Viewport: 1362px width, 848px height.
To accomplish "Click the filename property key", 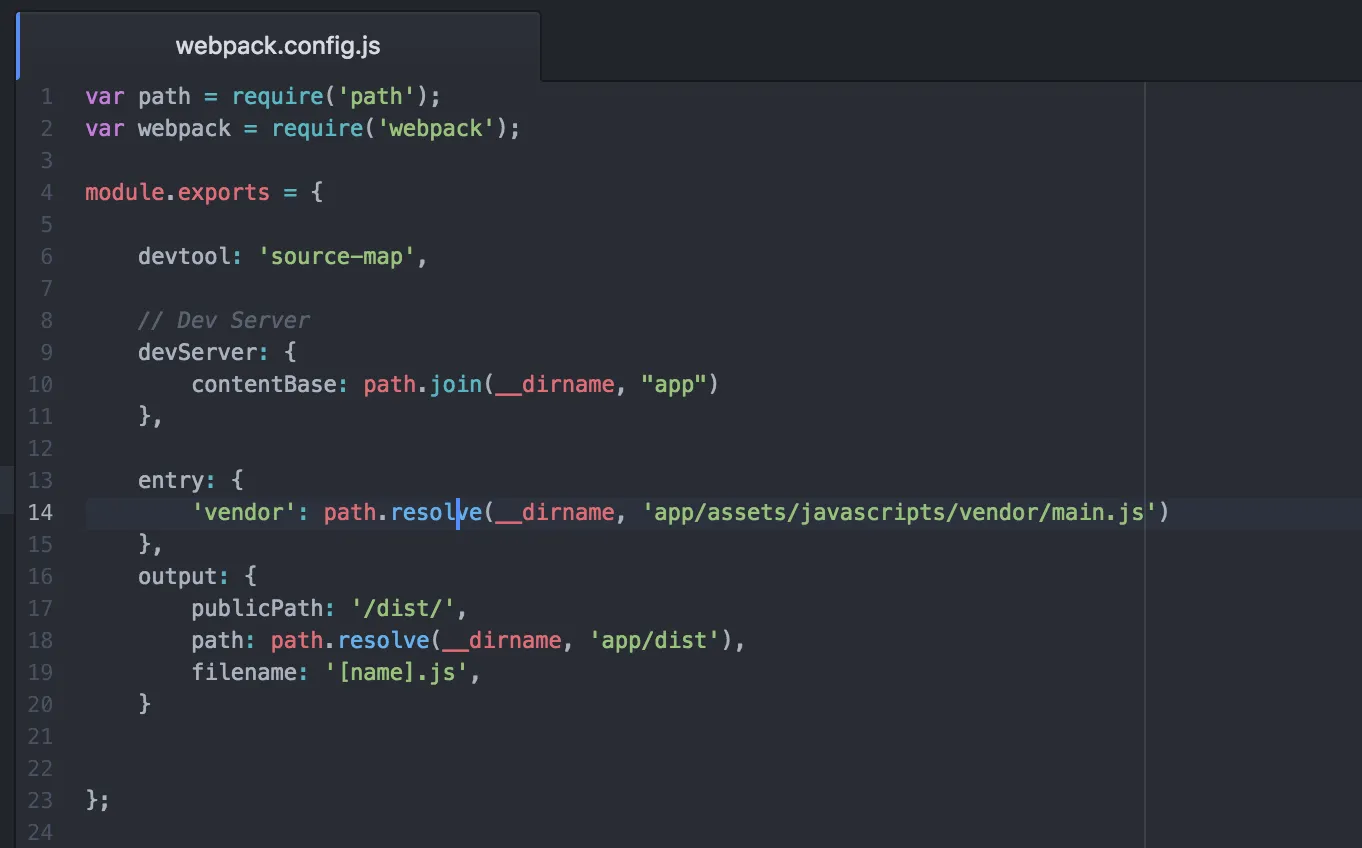I will coord(244,672).
